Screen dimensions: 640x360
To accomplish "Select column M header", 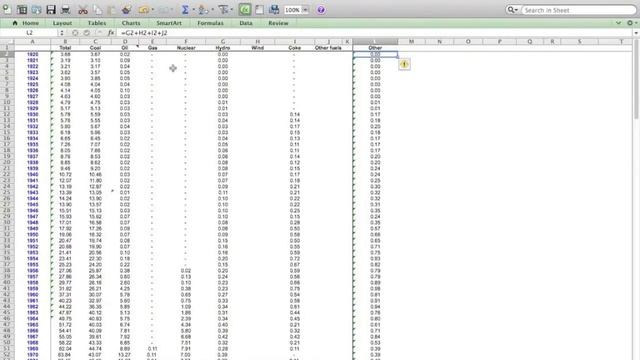I will [x=411, y=41].
